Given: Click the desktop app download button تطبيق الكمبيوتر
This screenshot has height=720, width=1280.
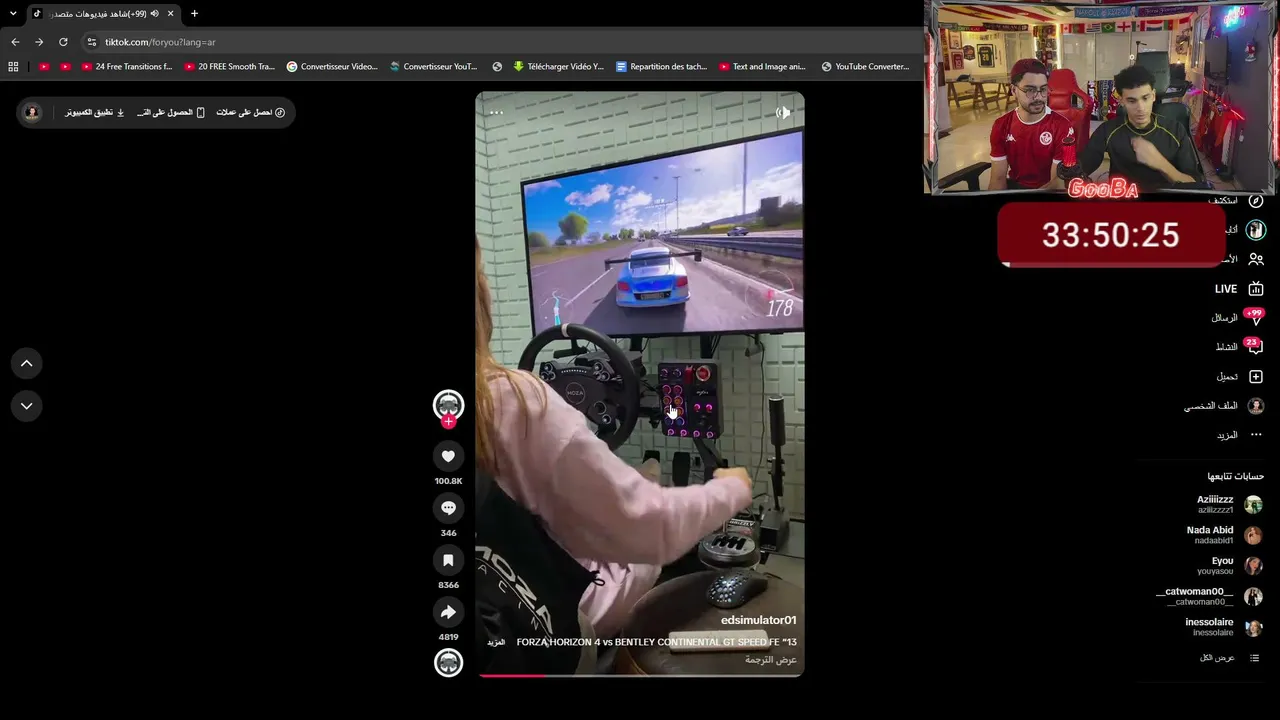Looking at the screenshot, I should (95, 112).
